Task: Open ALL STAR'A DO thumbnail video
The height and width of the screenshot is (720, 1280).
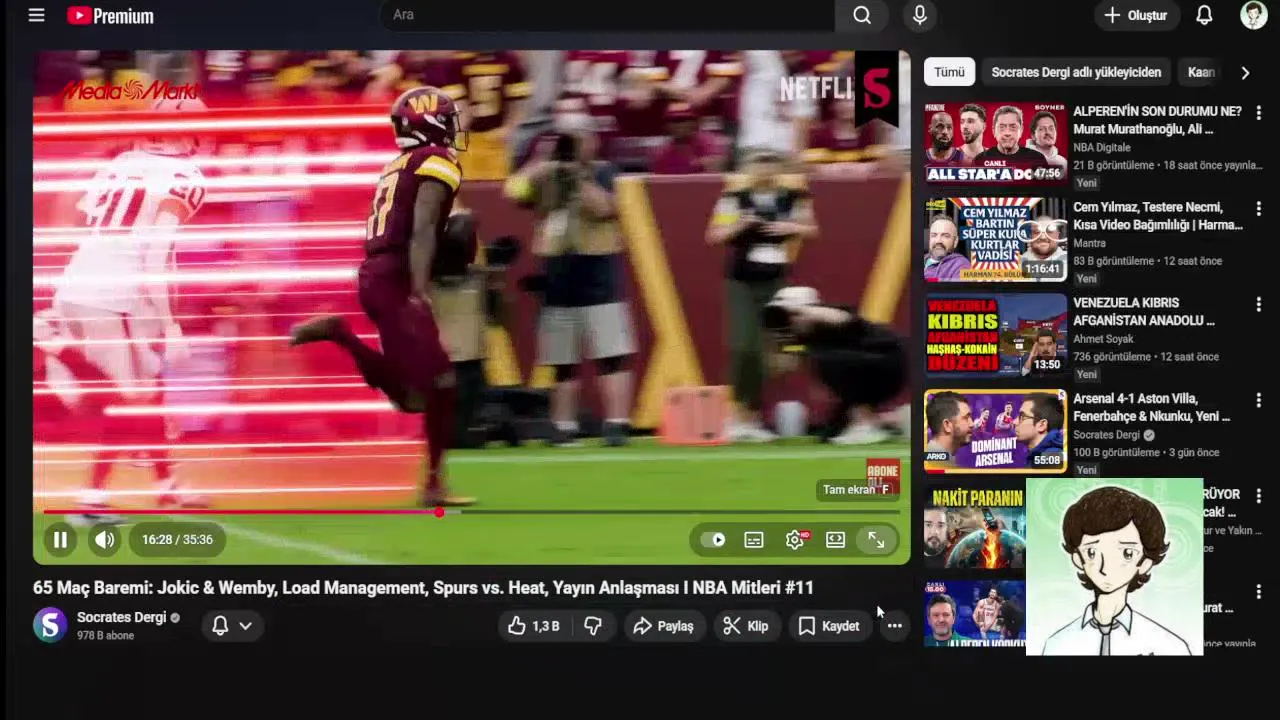Action: click(x=995, y=142)
